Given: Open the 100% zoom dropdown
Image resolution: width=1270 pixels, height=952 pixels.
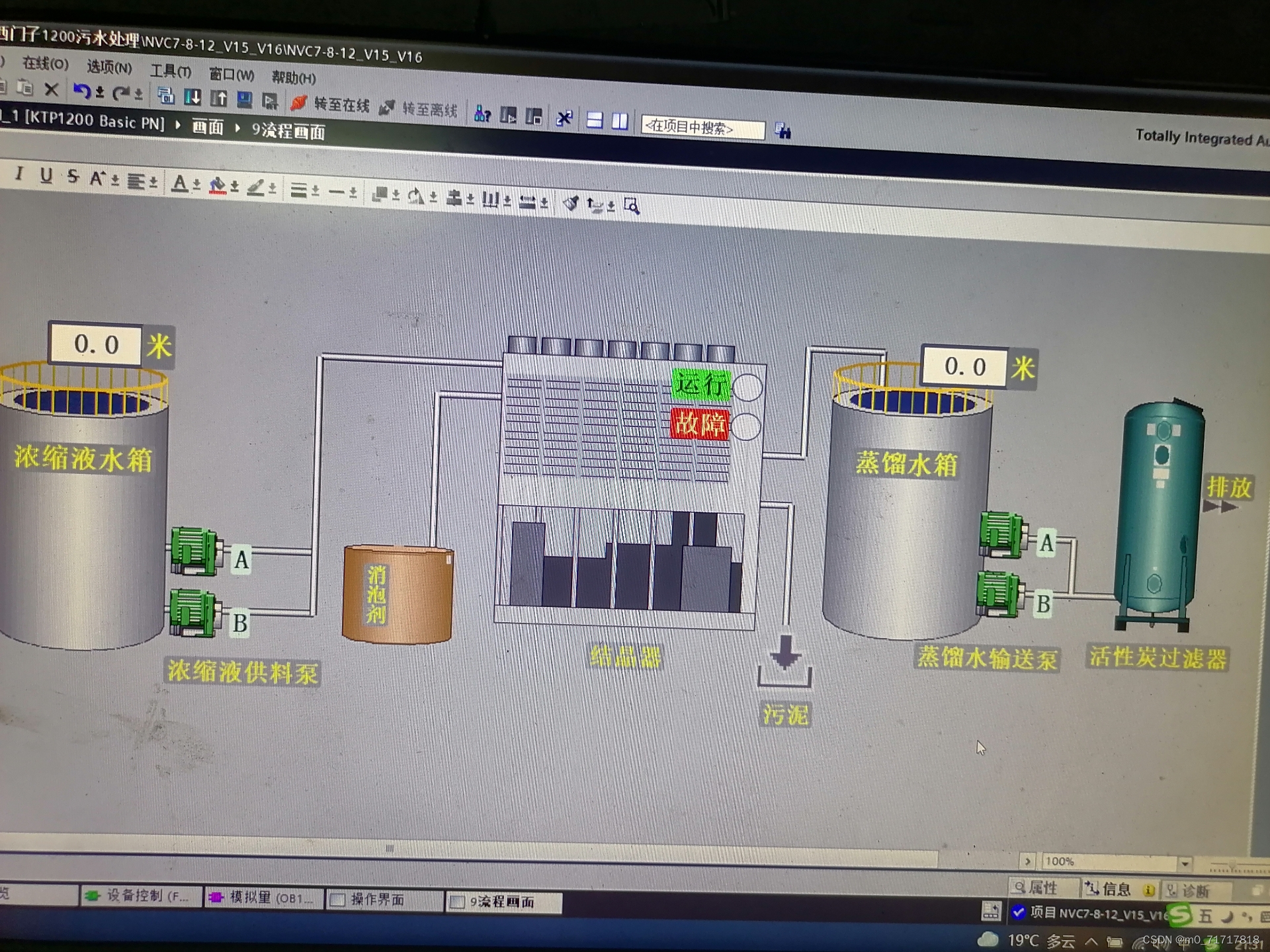Looking at the screenshot, I should (x=1185, y=863).
